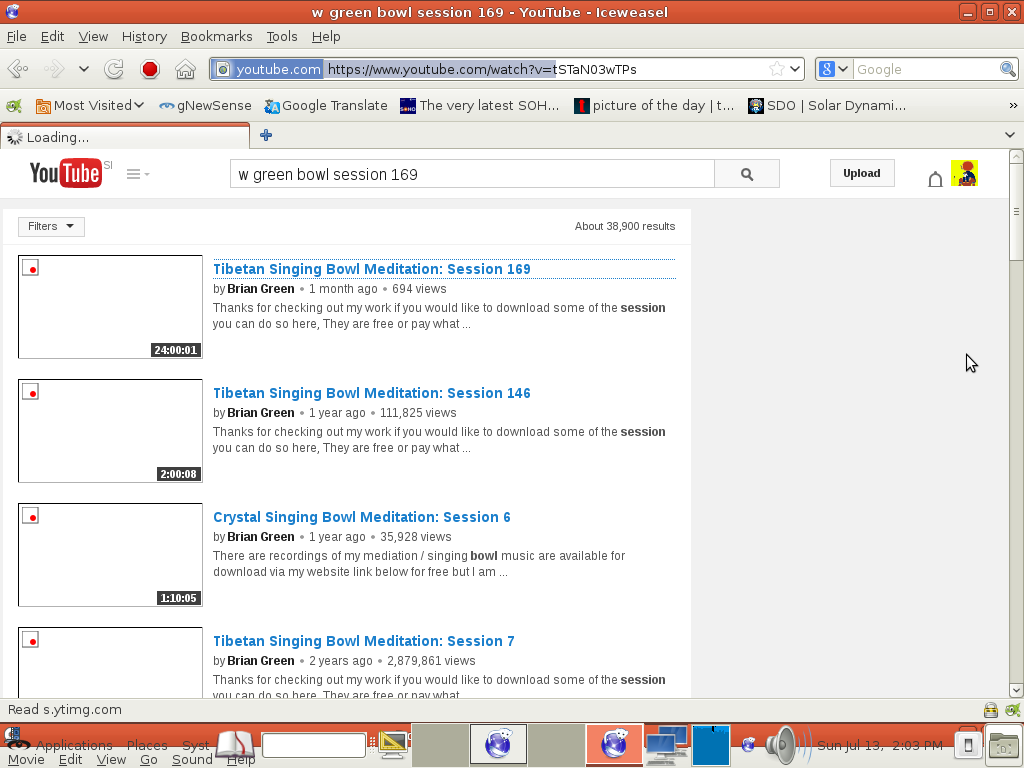Open the search engine selector dropdown
Viewport: 1024px width, 768px height.
tap(833, 69)
